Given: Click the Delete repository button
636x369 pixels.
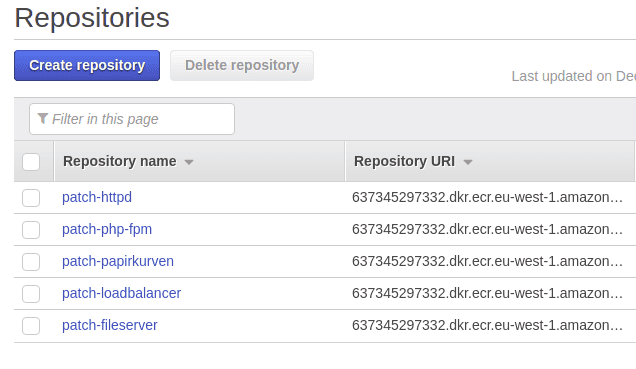Looking at the screenshot, I should [x=242, y=65].
